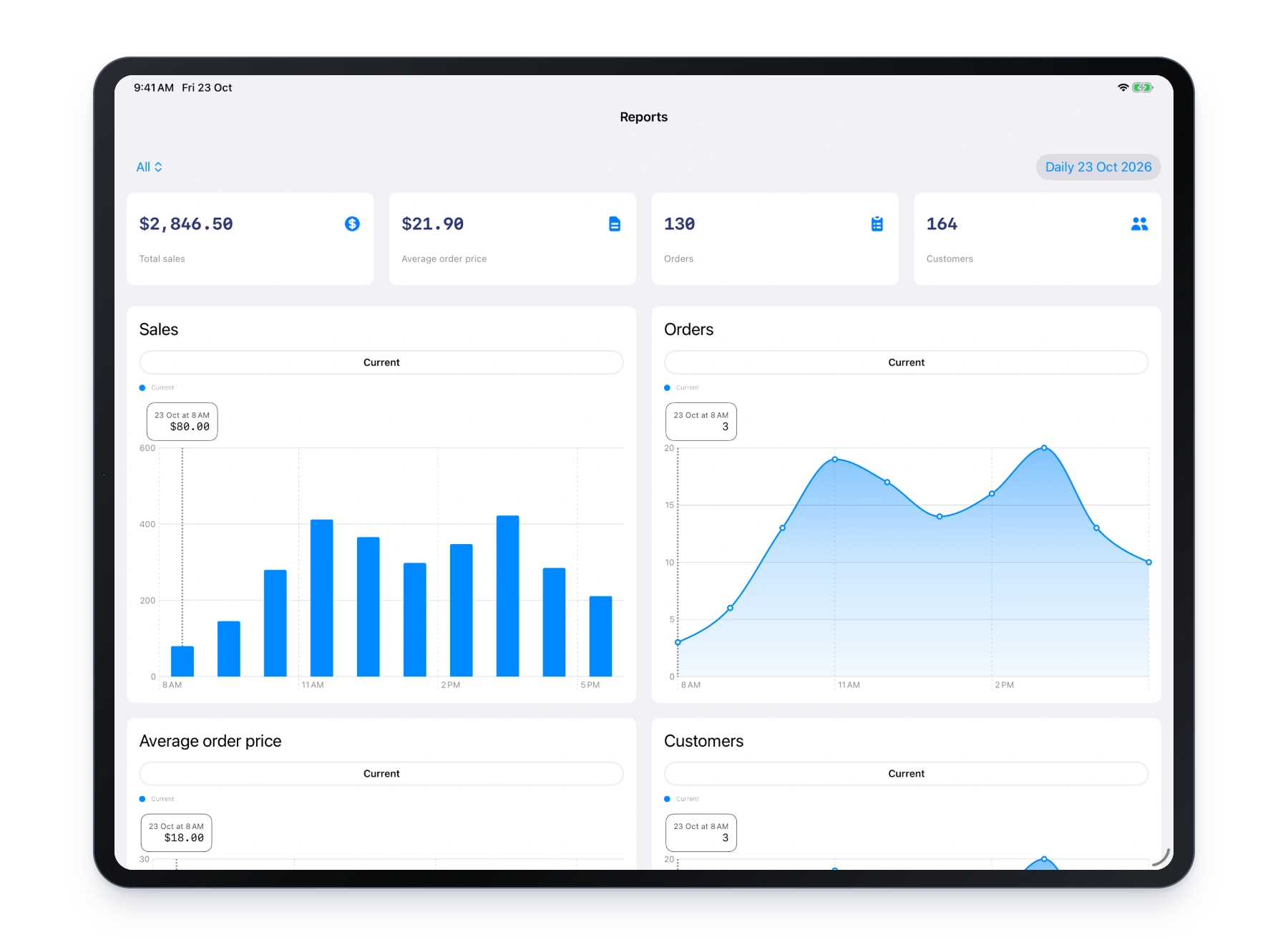
Task: Click the $2,846.50 total sales value
Action: pyautogui.click(x=186, y=224)
